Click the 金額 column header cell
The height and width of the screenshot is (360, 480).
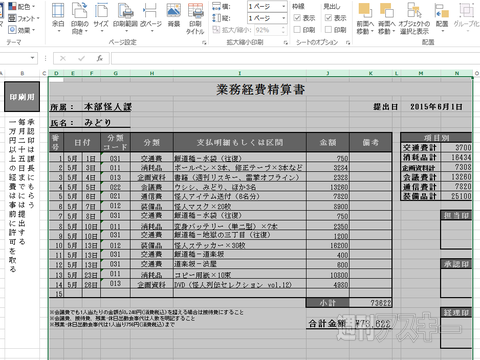[328, 142]
